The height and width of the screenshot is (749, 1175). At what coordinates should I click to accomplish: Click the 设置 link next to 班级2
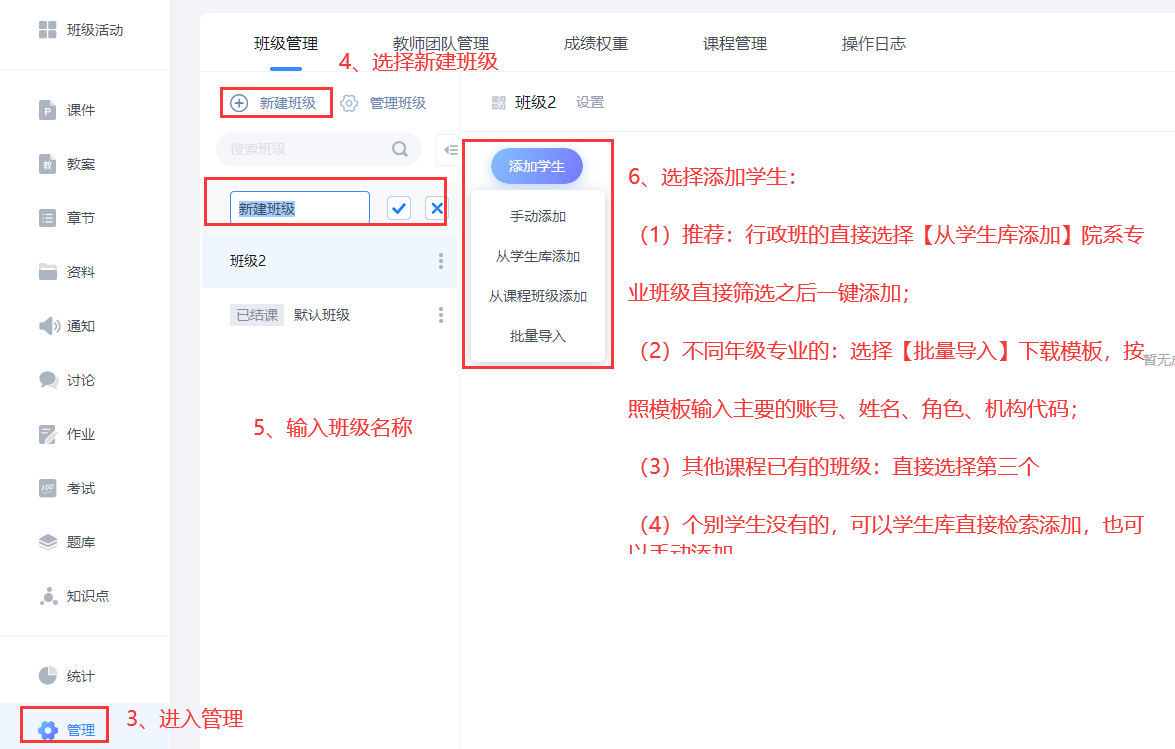590,103
